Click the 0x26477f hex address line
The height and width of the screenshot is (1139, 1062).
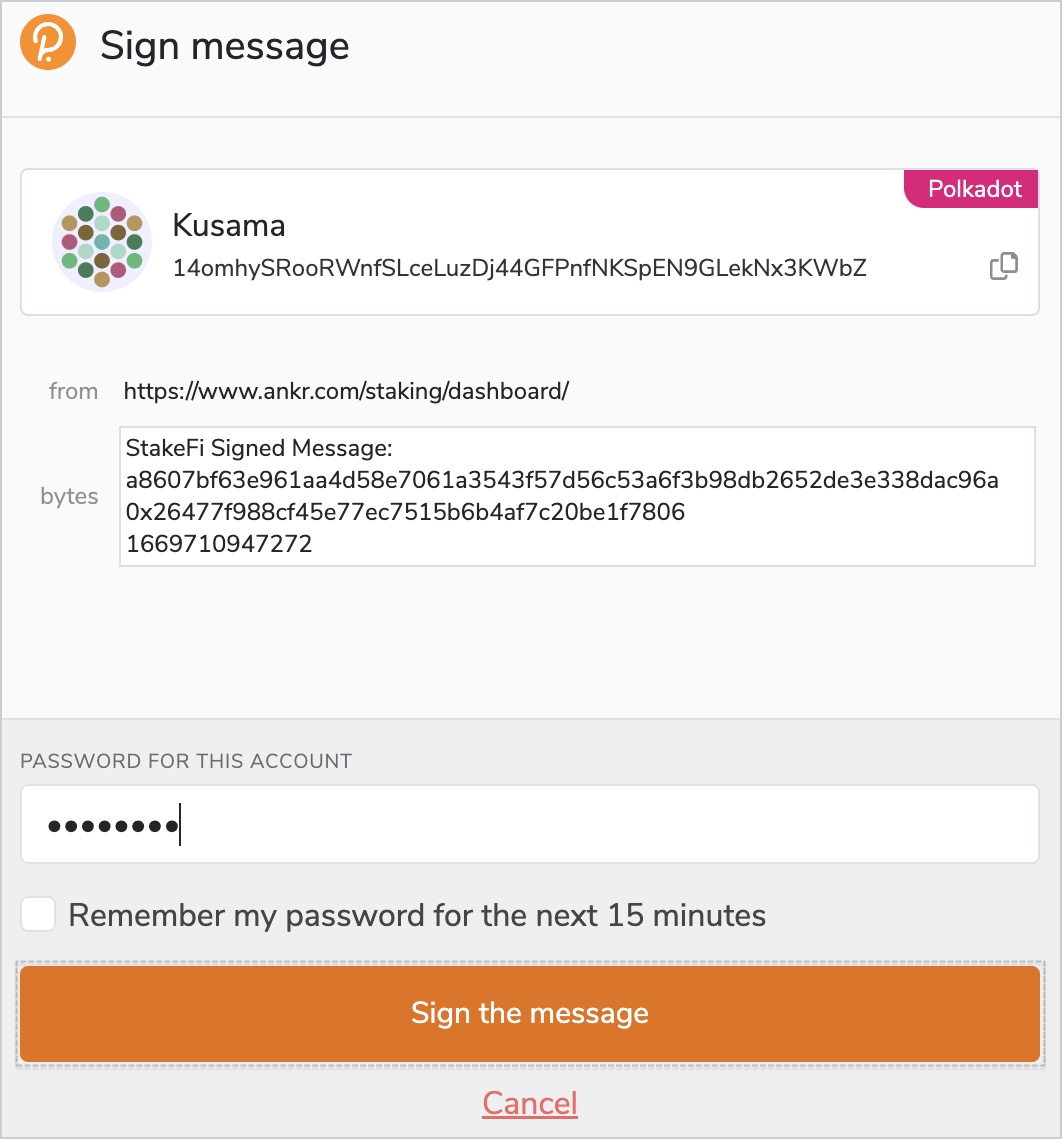point(405,512)
